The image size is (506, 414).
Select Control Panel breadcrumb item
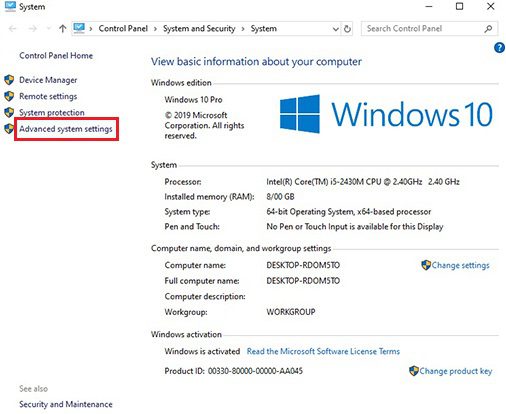click(x=123, y=29)
